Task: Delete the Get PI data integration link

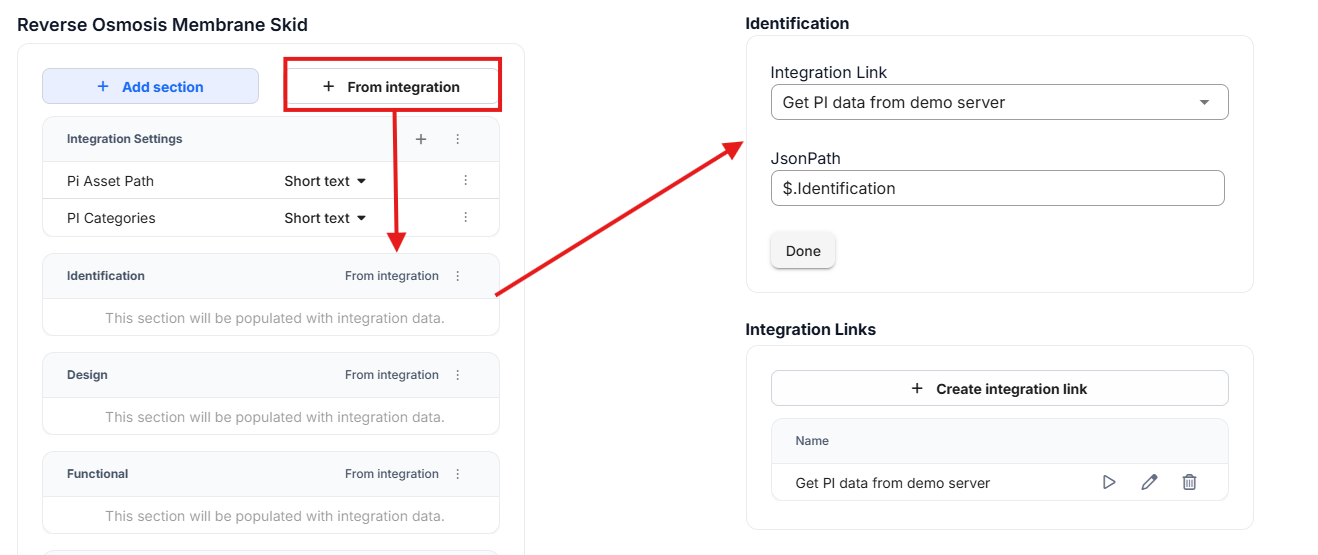Action: pos(1189,482)
